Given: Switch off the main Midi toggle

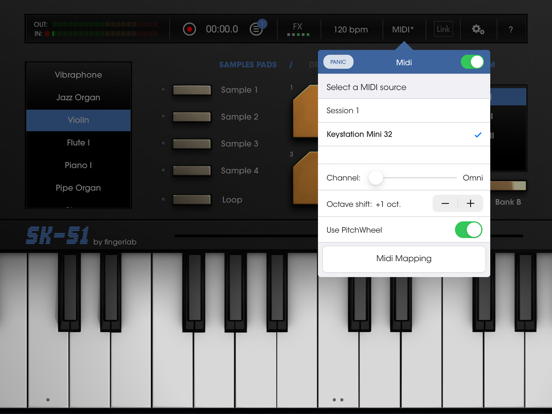Looking at the screenshot, I should [472, 62].
